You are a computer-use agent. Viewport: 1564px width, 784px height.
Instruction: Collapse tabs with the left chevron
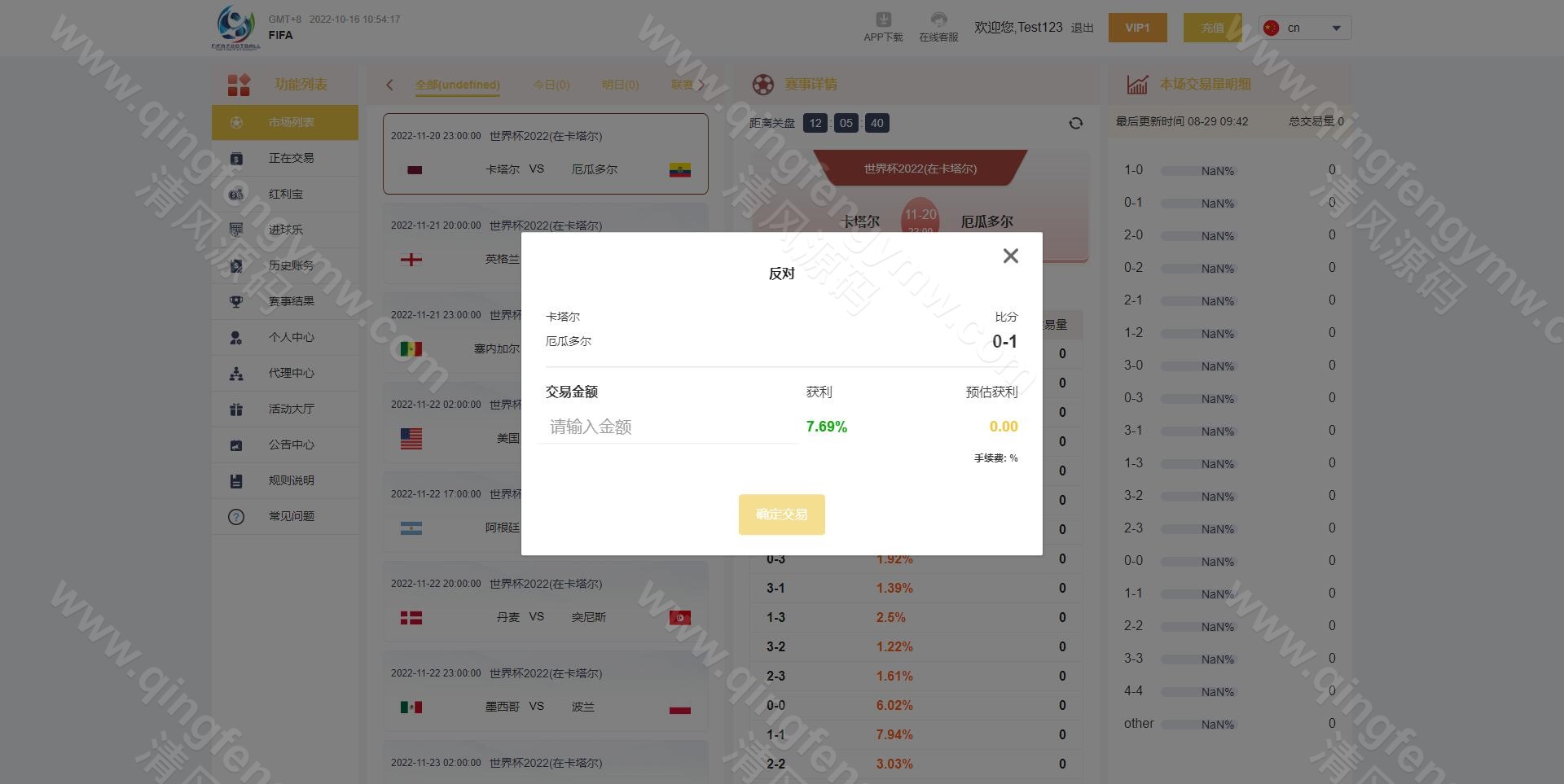(389, 85)
